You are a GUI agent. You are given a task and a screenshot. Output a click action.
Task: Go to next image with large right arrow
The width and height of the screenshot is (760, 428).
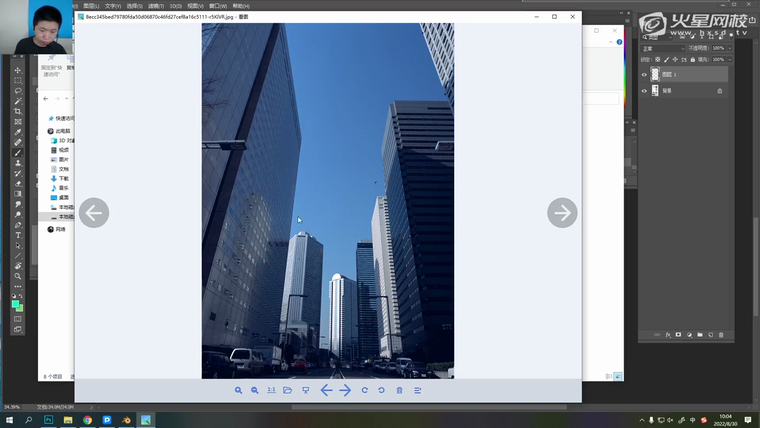pos(562,212)
